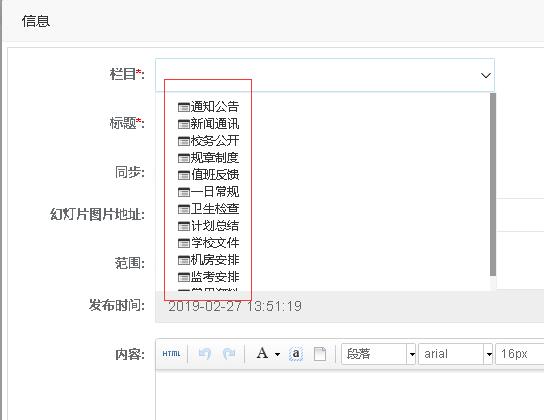Screen dimensions: 544x420
Task: Click the icon beside 通知公告
Action: [x=184, y=107]
